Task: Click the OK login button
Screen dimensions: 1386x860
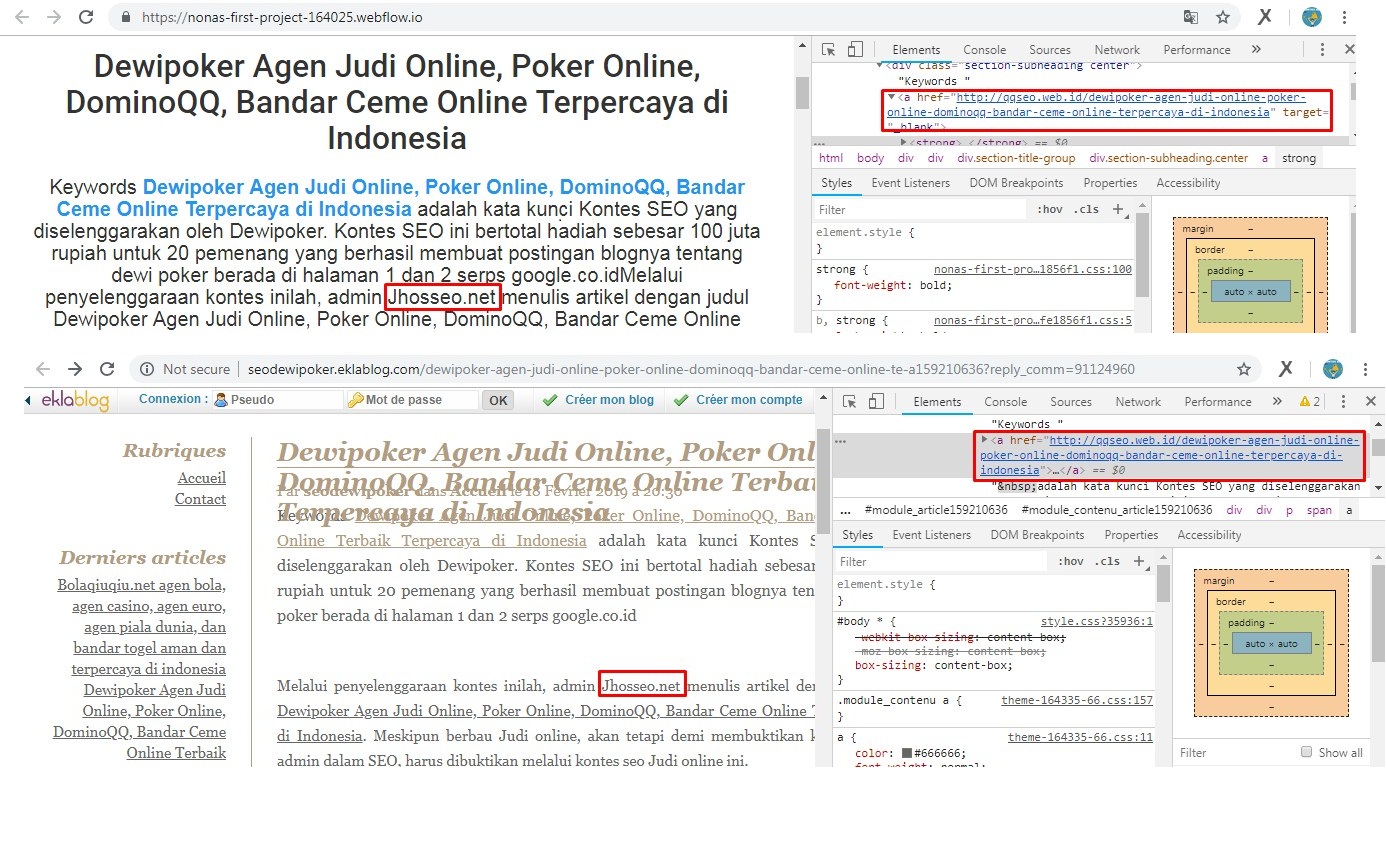Action: [x=498, y=400]
